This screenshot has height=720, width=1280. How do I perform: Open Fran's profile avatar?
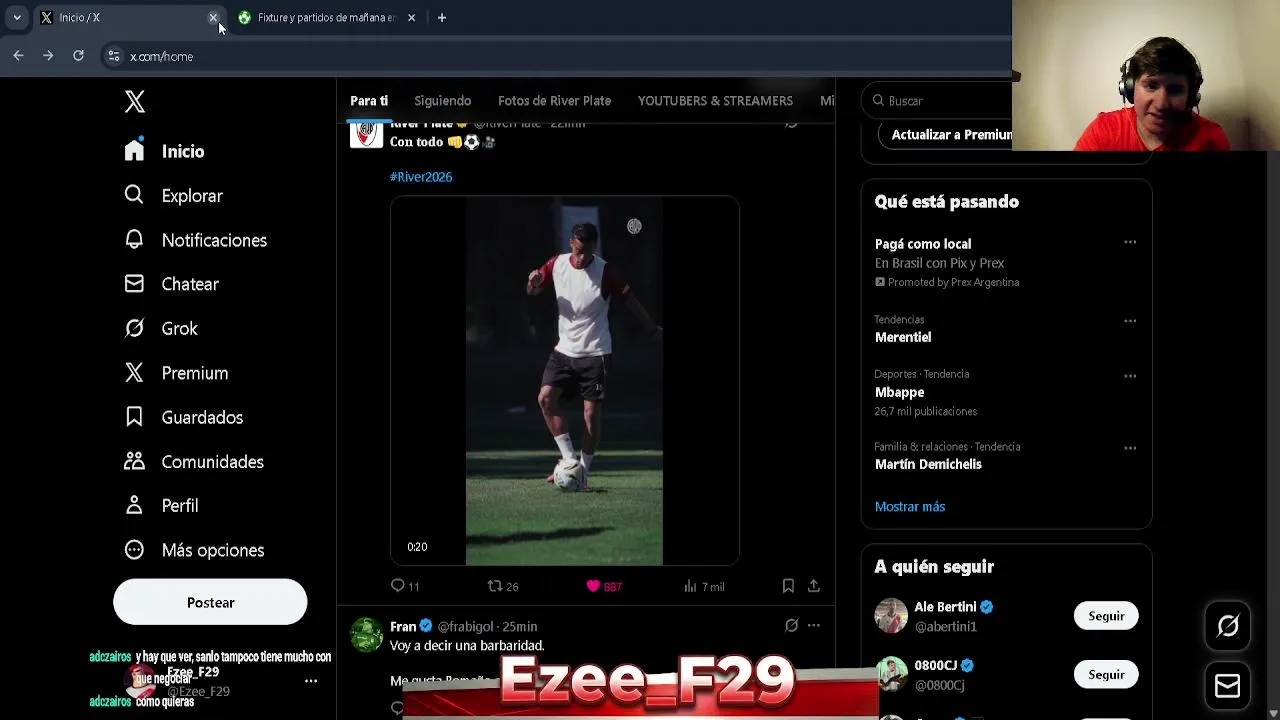(x=366, y=634)
